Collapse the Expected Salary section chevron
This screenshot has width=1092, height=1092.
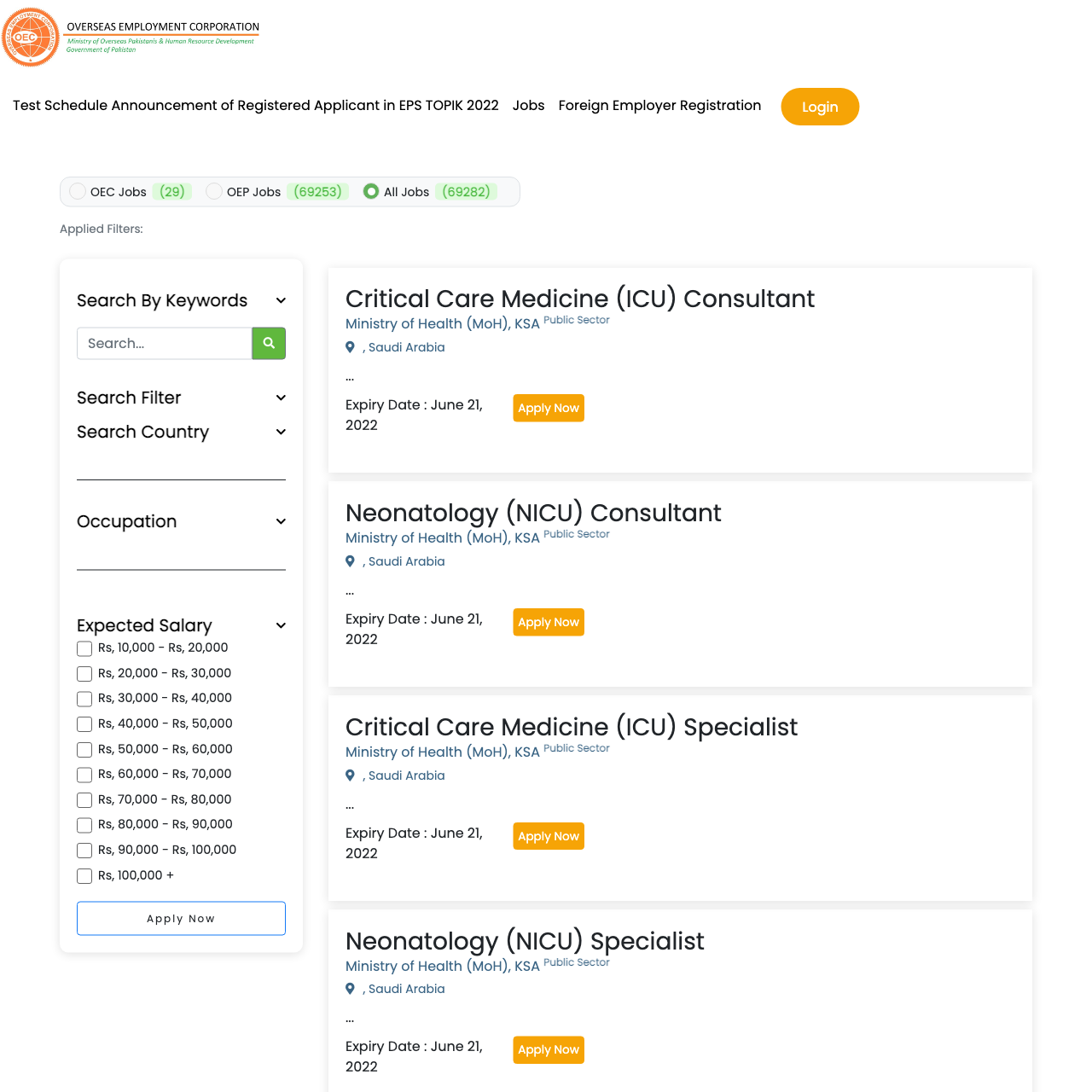tap(281, 625)
